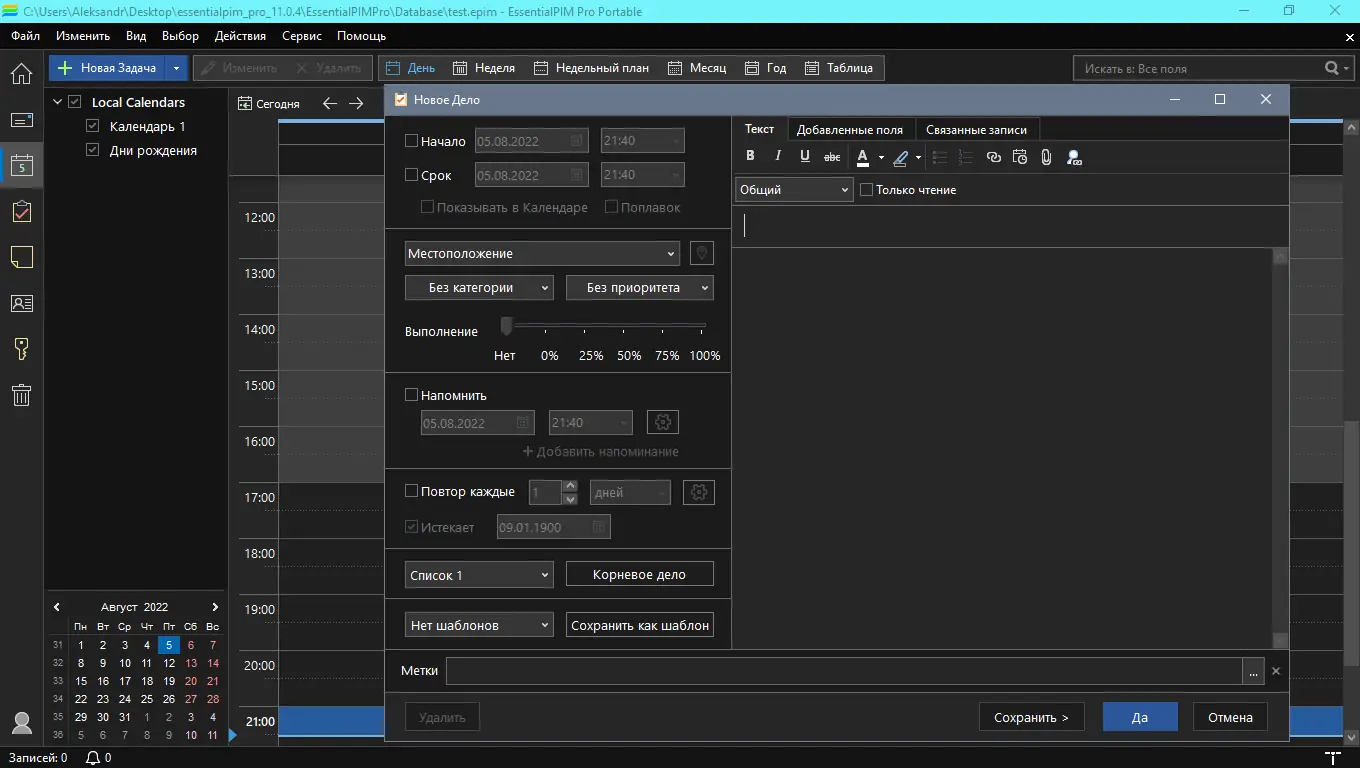Viewport: 1360px width, 768px height.
Task: Expand the Без категории dropdown
Action: [479, 288]
